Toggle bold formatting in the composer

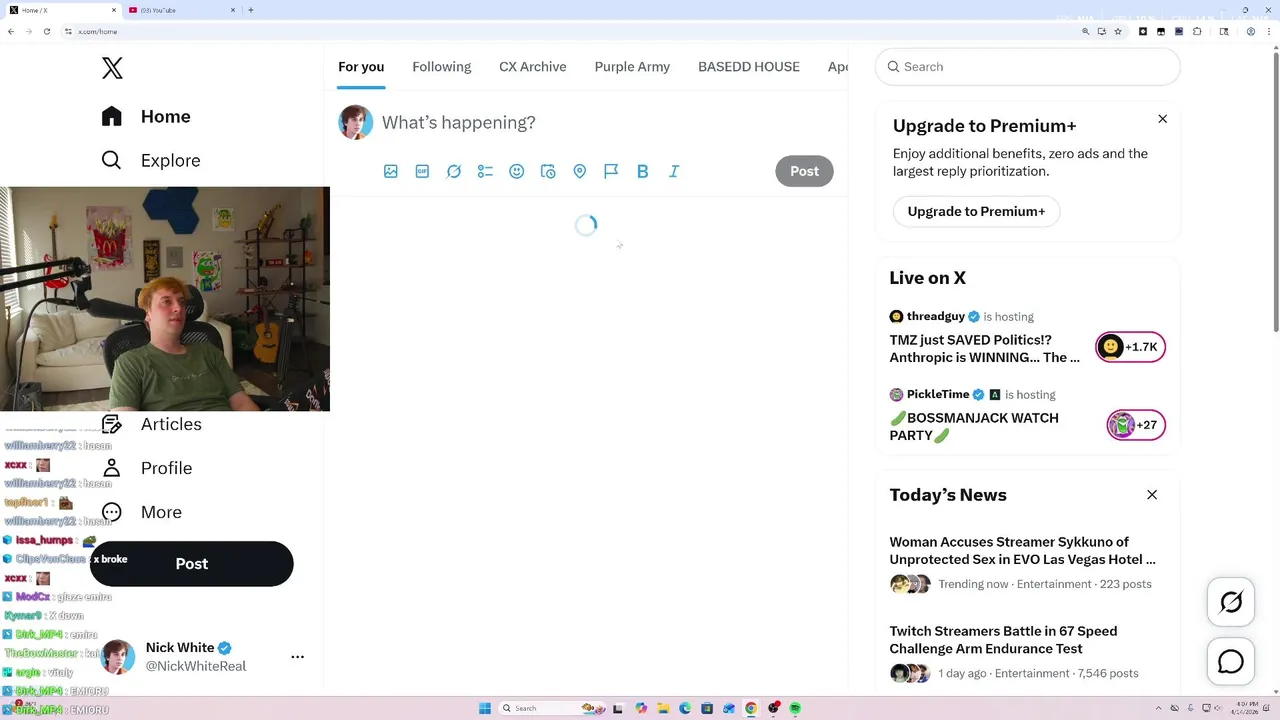pos(643,171)
